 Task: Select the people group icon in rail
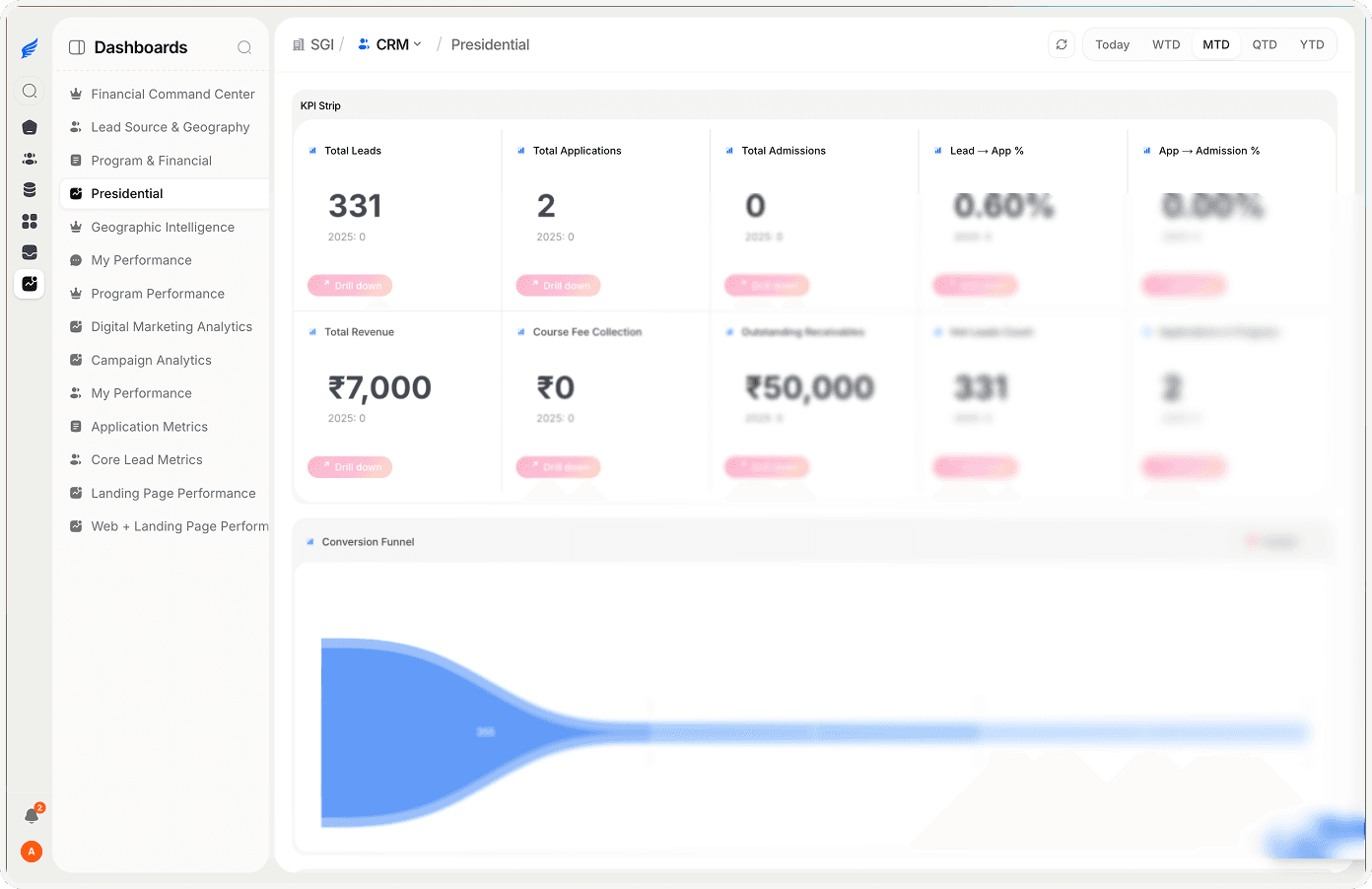(30, 159)
